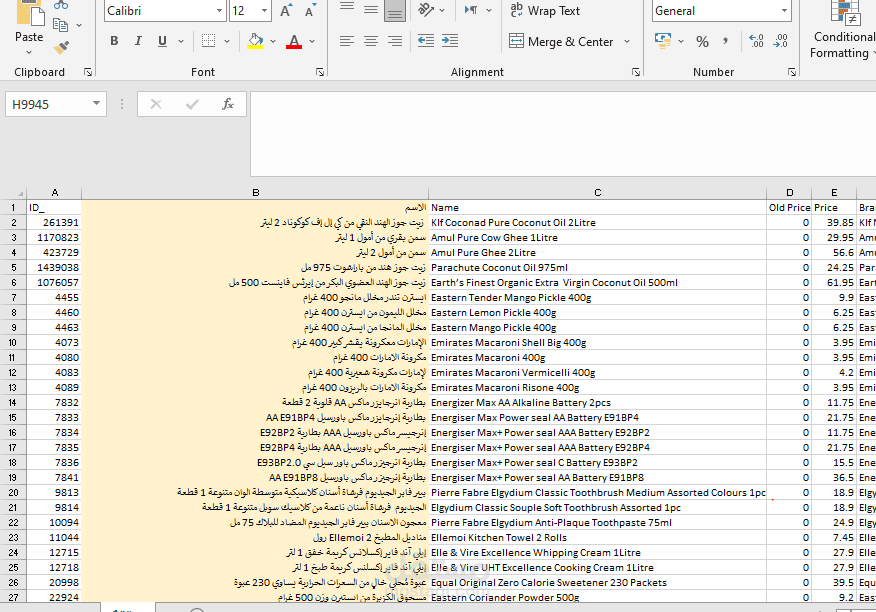
Task: Open Merge & Center dropdown arrow
Action: tap(627, 41)
